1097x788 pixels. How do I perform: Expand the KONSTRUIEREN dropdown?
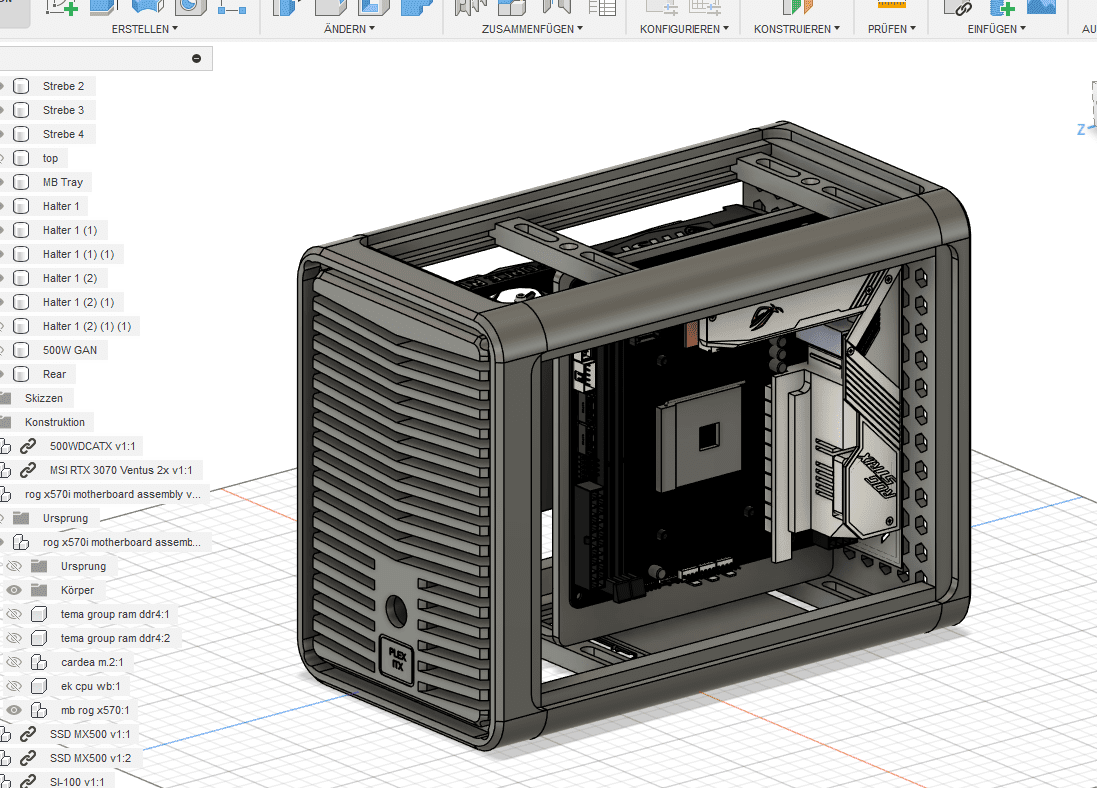click(796, 29)
